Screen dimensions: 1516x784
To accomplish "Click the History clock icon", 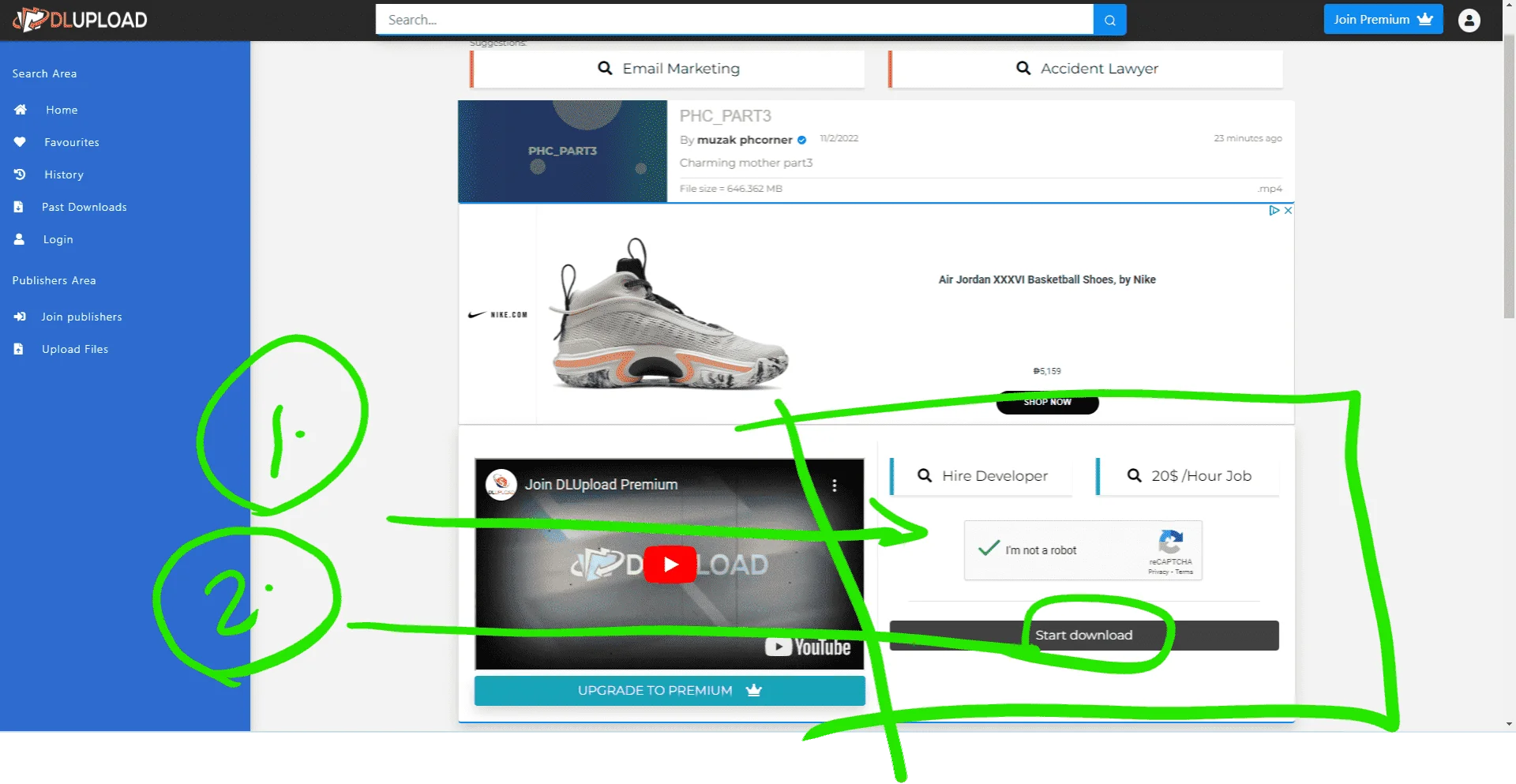I will pos(20,174).
